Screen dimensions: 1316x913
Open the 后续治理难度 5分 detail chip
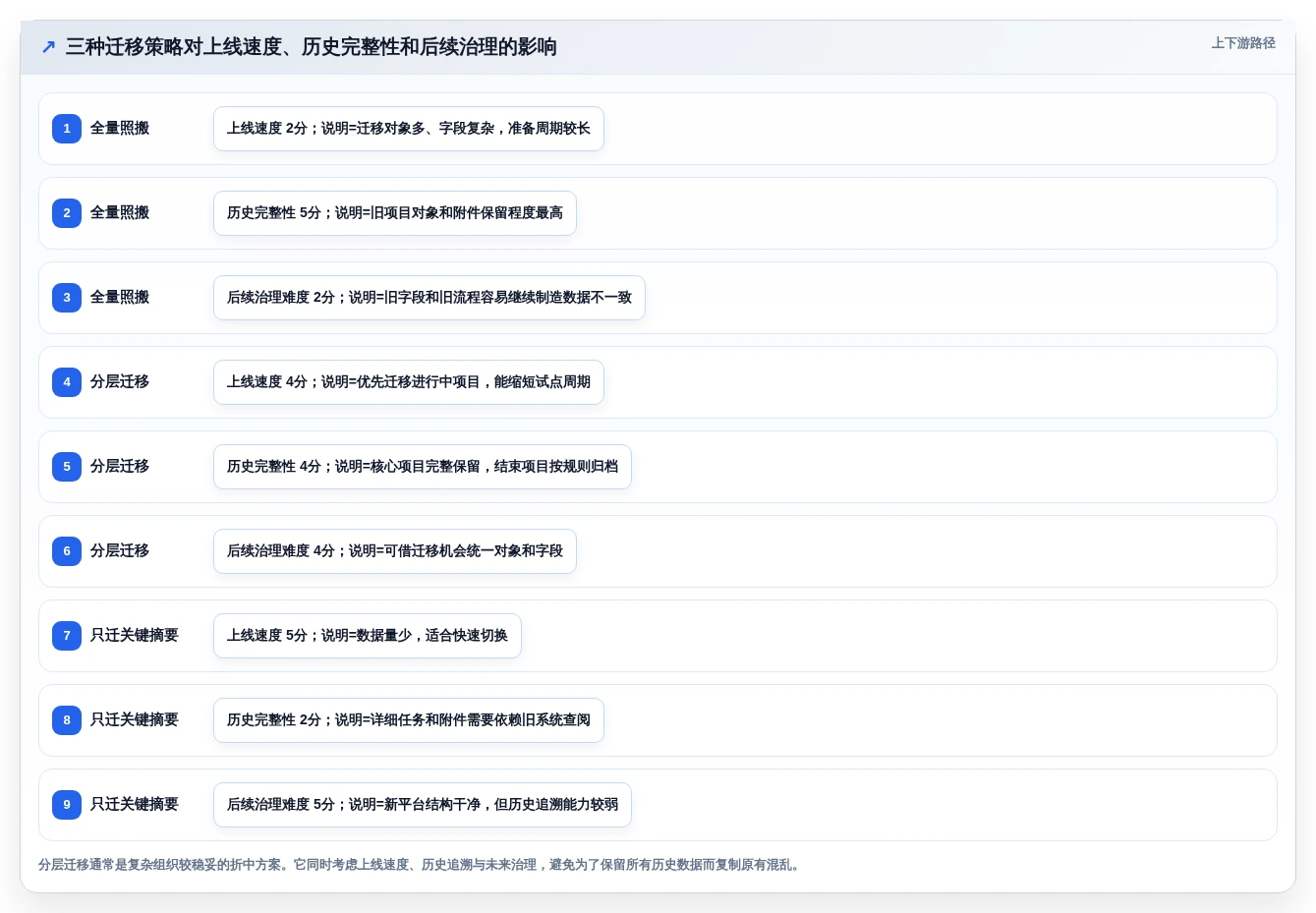click(x=423, y=805)
